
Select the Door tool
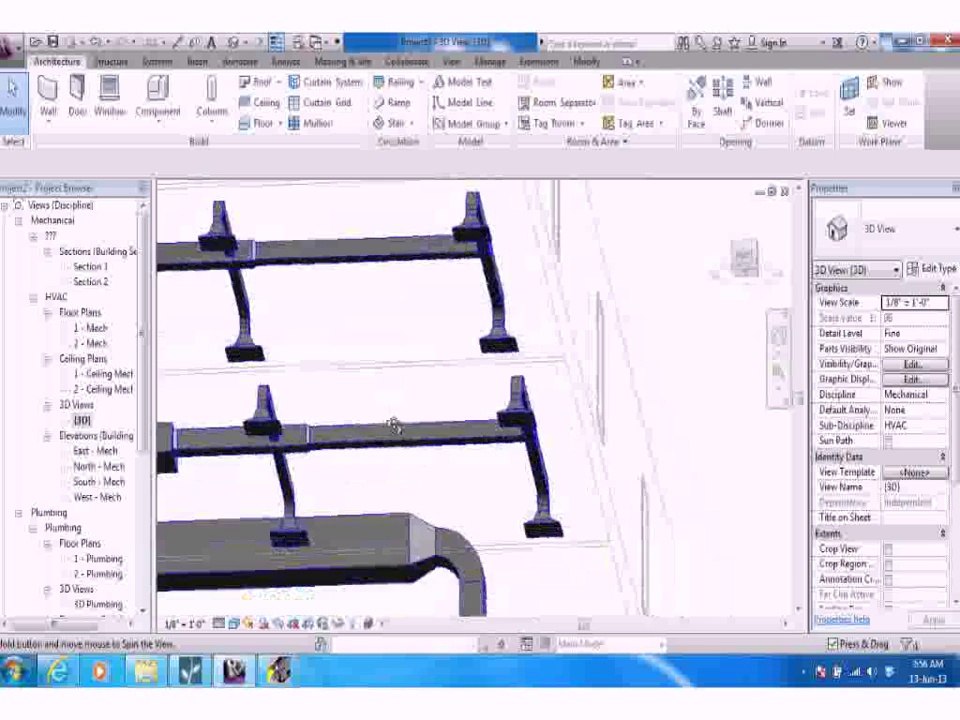[77, 97]
